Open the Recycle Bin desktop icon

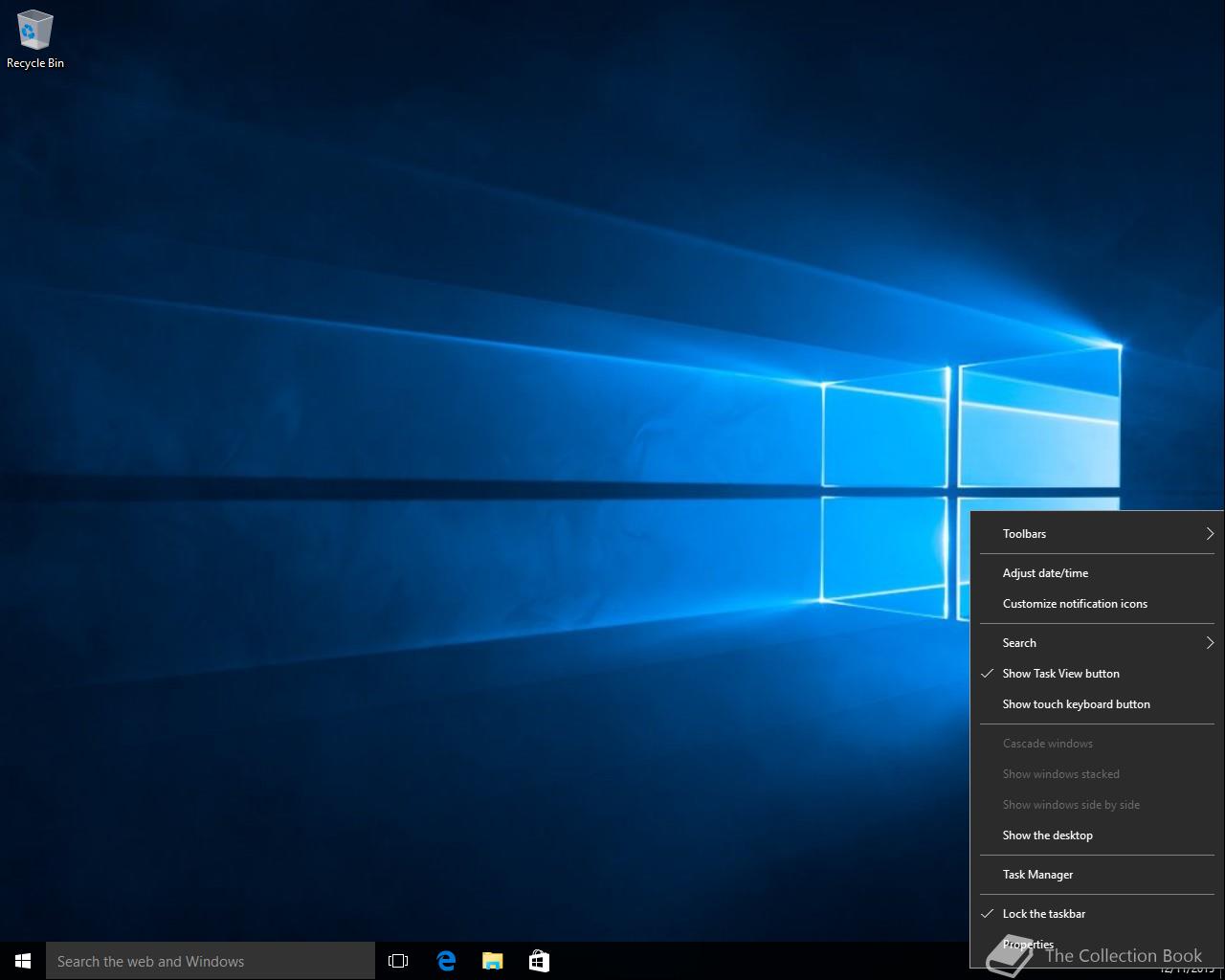(x=35, y=39)
